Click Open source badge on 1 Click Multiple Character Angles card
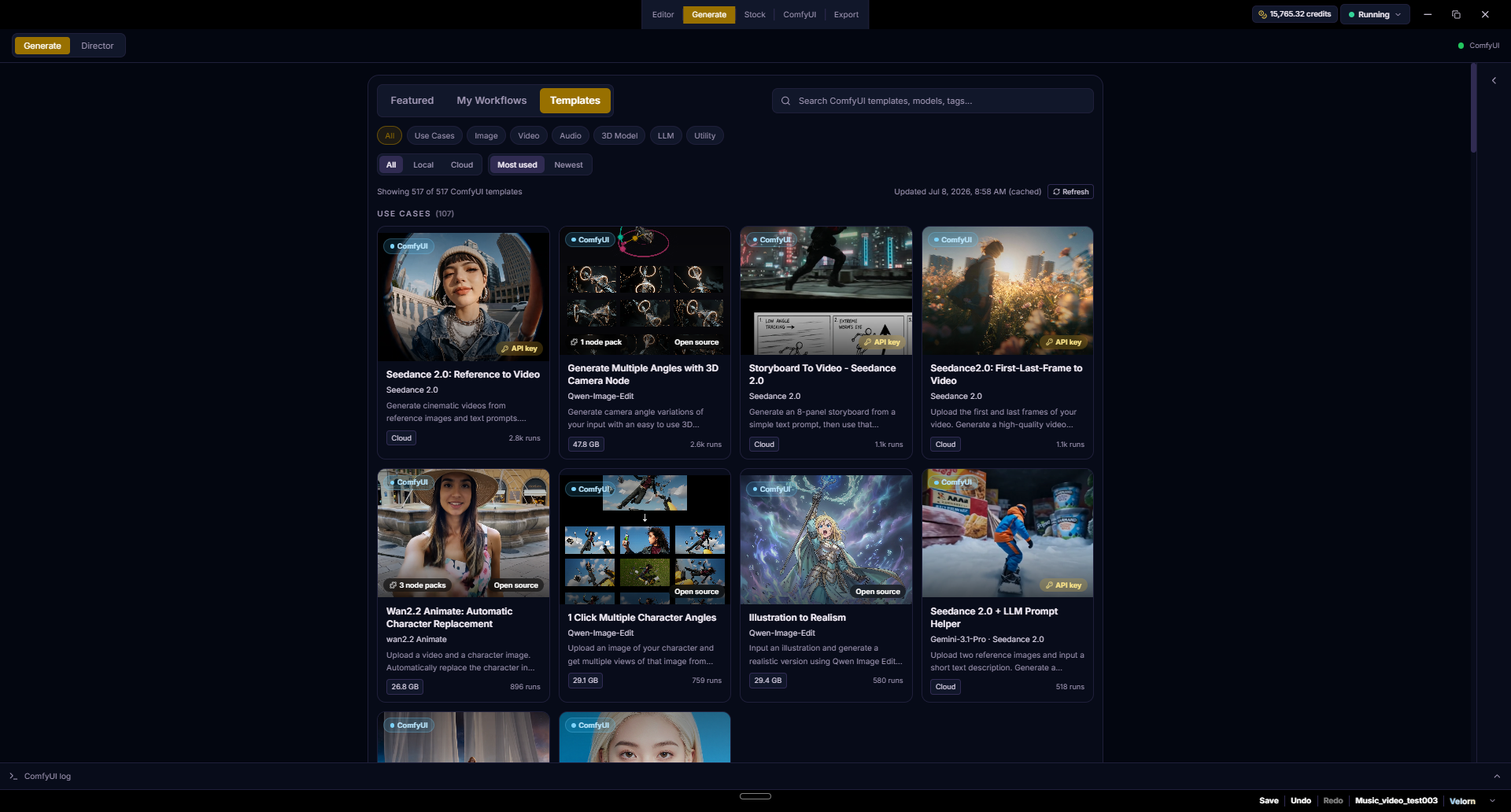 (x=696, y=592)
